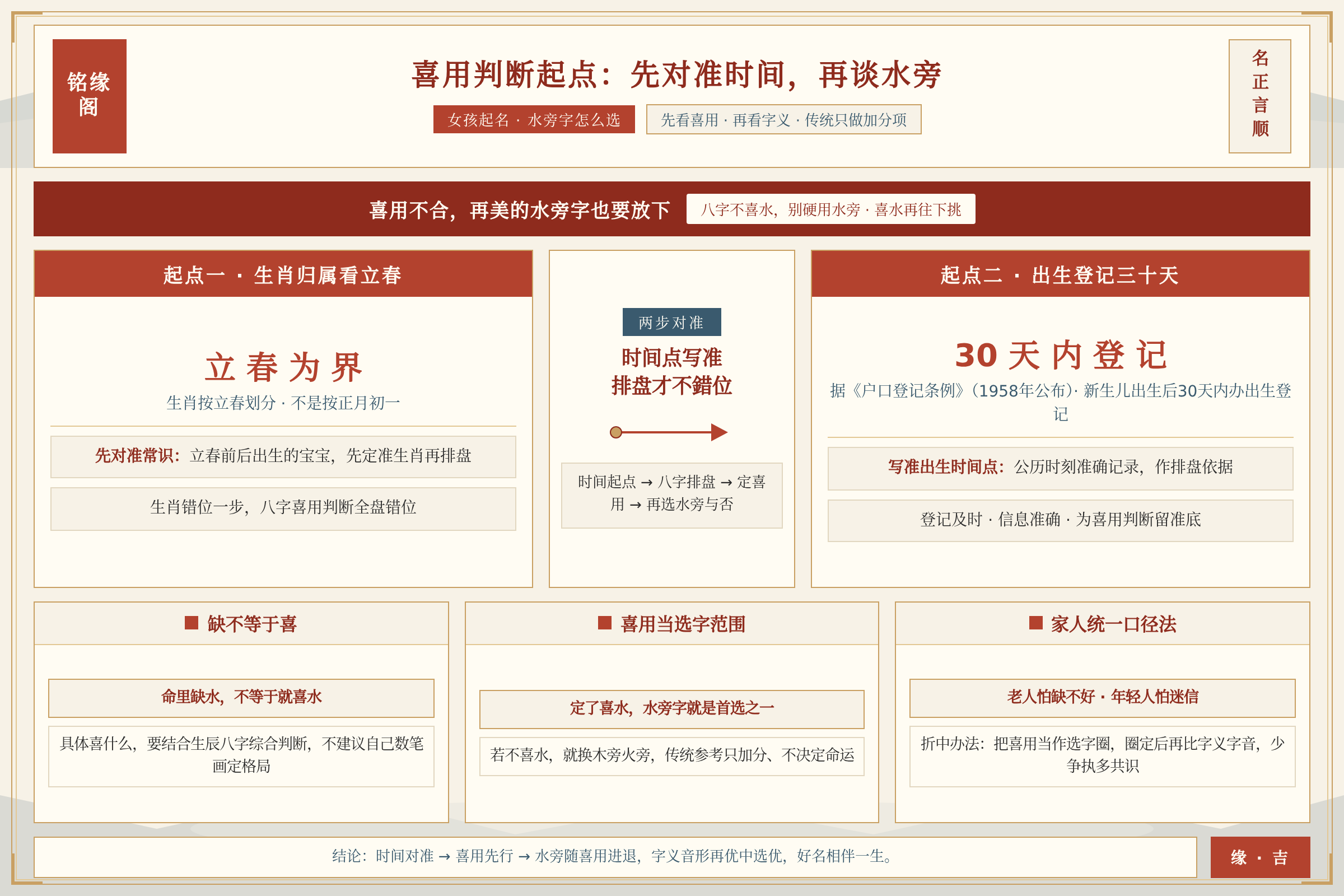
Task: Click the 户口登记条例 1958年公布 note
Action: pos(1061,402)
